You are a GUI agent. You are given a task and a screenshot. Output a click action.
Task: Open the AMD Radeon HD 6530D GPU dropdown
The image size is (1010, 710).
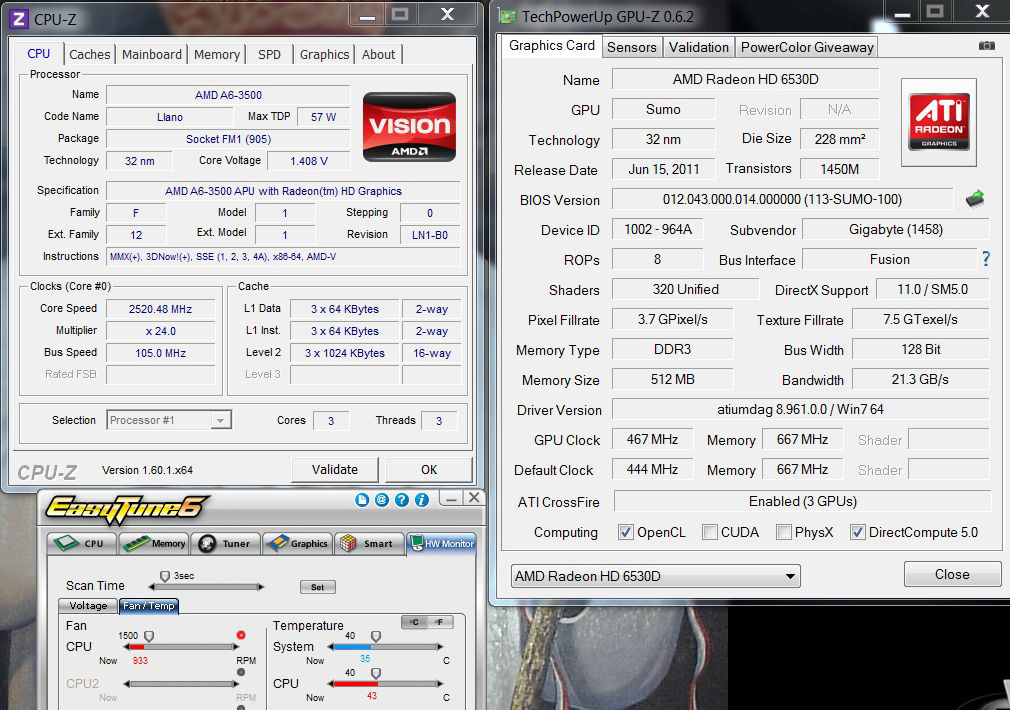(656, 576)
